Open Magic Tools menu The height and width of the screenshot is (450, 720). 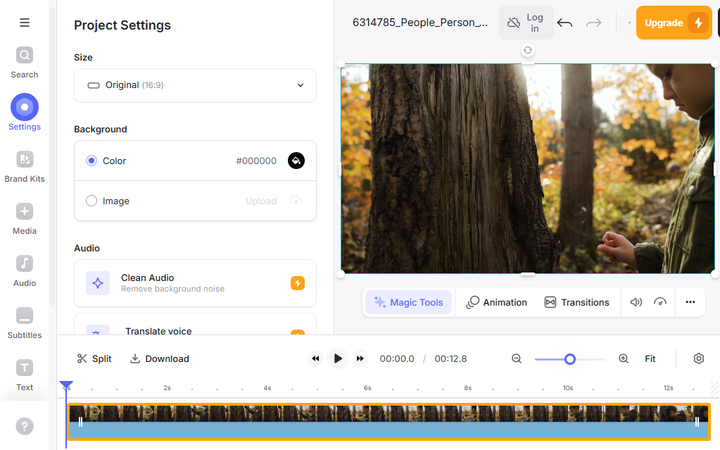tap(408, 302)
